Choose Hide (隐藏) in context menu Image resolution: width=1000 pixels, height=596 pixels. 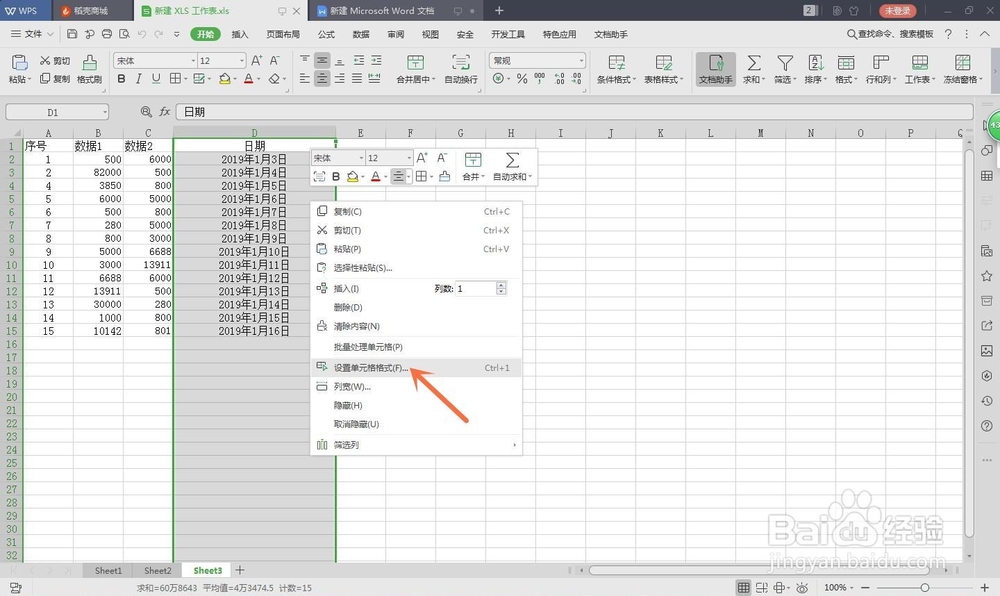[x=416, y=405]
